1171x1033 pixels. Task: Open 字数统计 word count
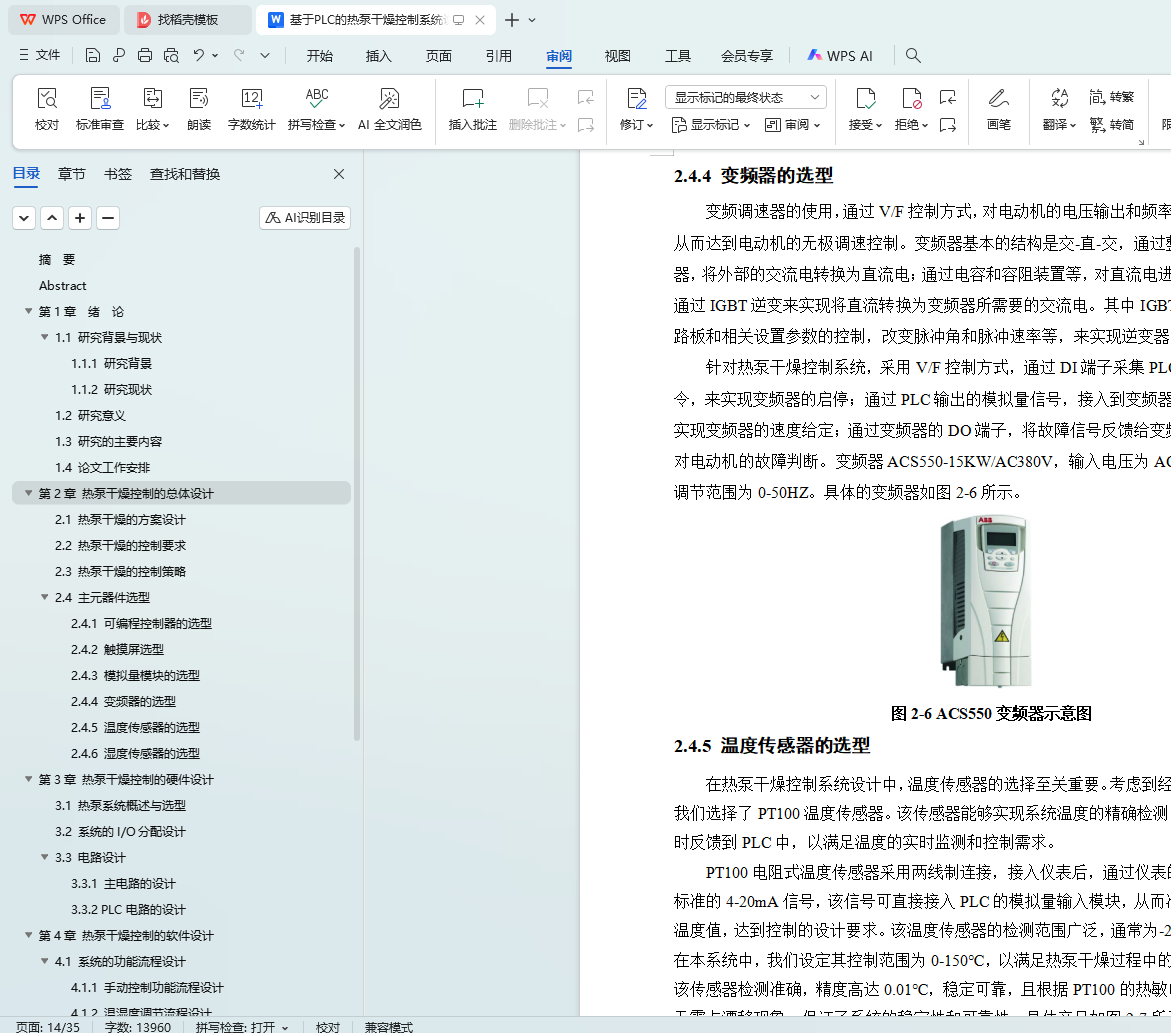[252, 109]
